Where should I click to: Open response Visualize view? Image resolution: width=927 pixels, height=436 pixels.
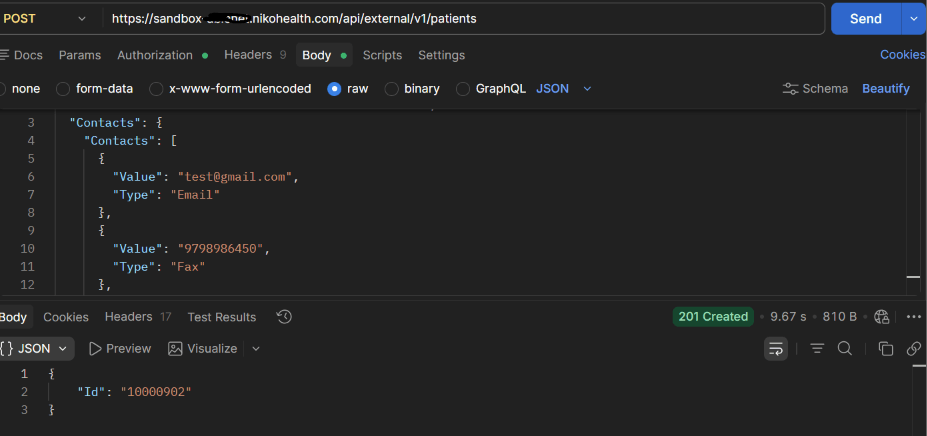point(203,349)
